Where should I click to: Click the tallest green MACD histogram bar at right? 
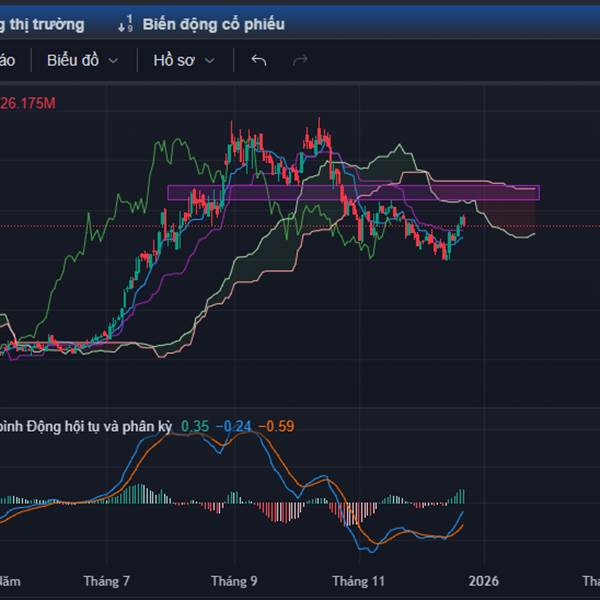[463, 496]
